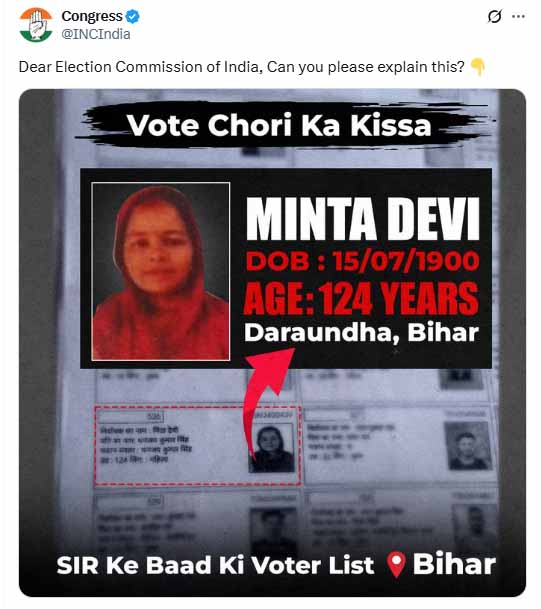
Task: Visit the @INCIndia handle link
Action: tap(96, 34)
